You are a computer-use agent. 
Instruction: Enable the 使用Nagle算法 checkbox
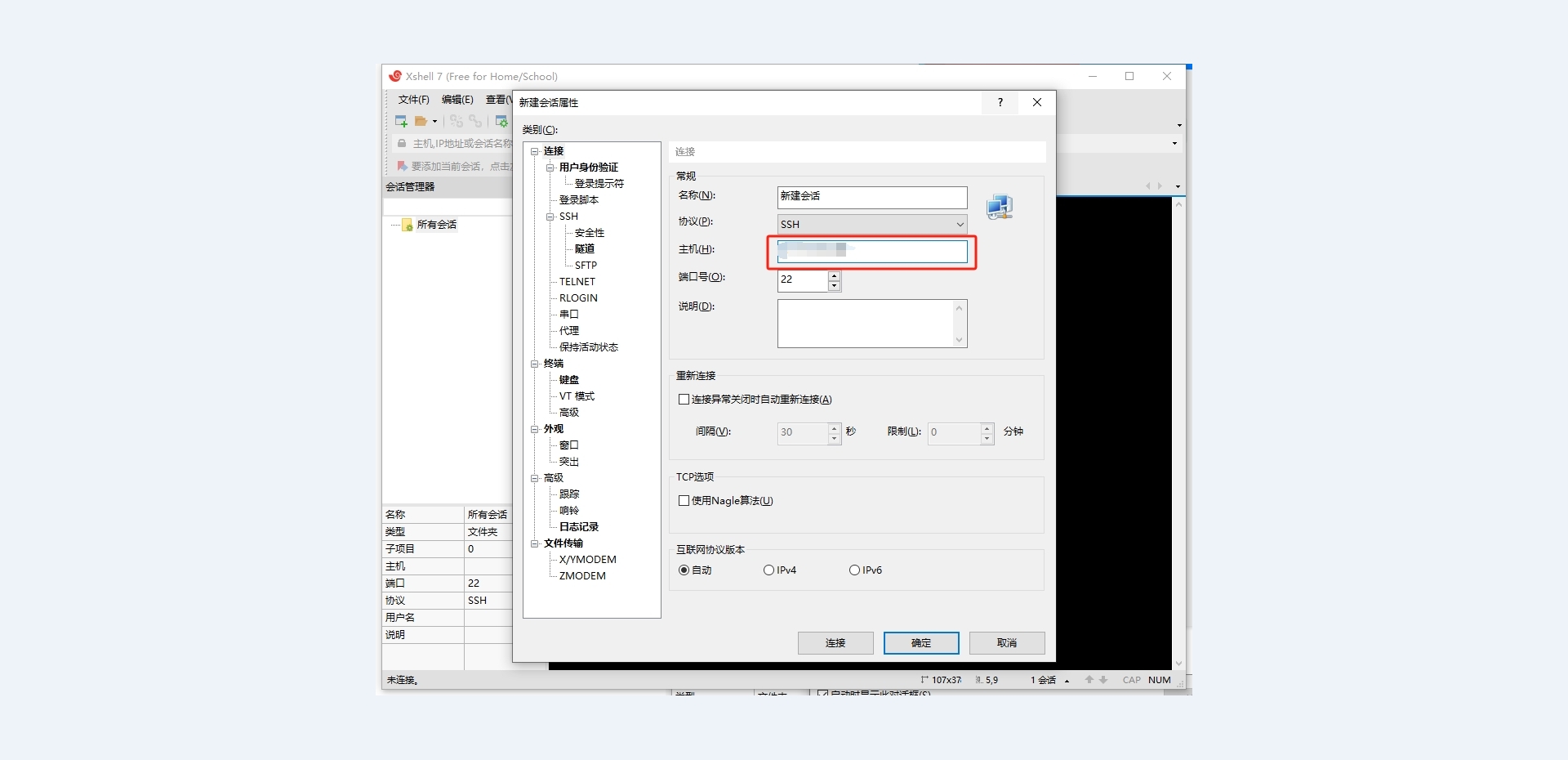684,501
